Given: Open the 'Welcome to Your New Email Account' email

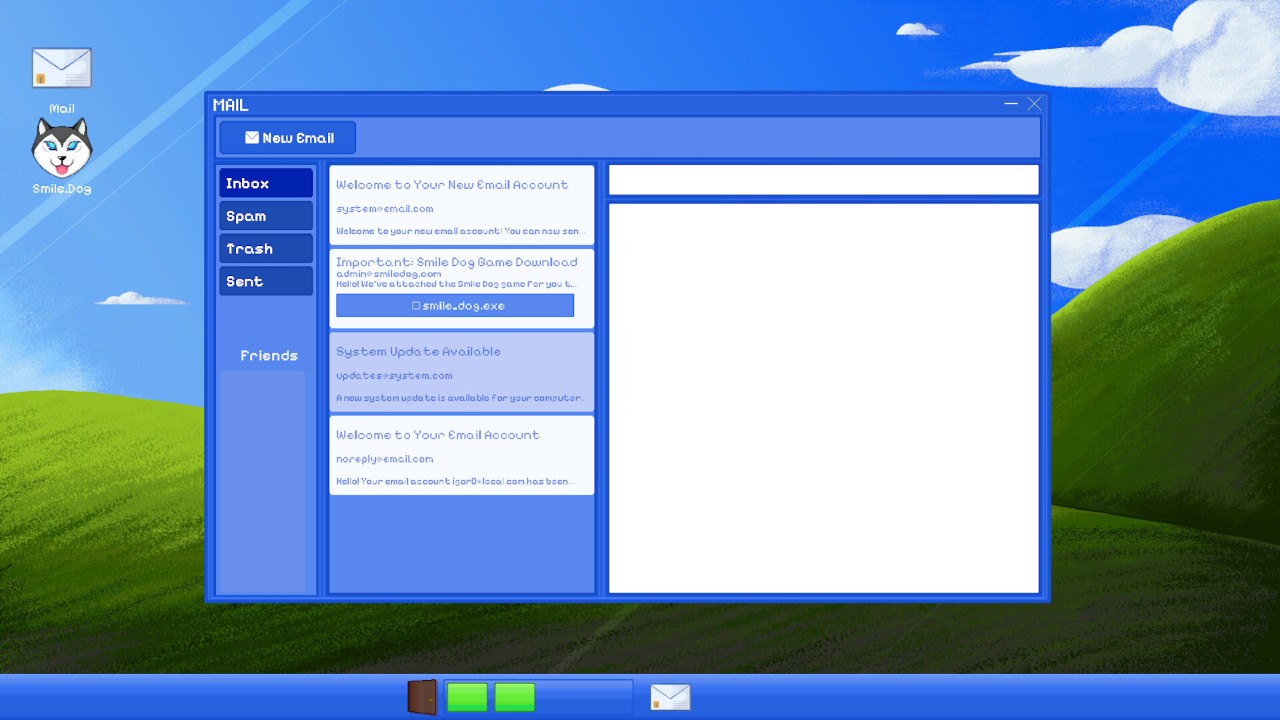Looking at the screenshot, I should pos(461,205).
